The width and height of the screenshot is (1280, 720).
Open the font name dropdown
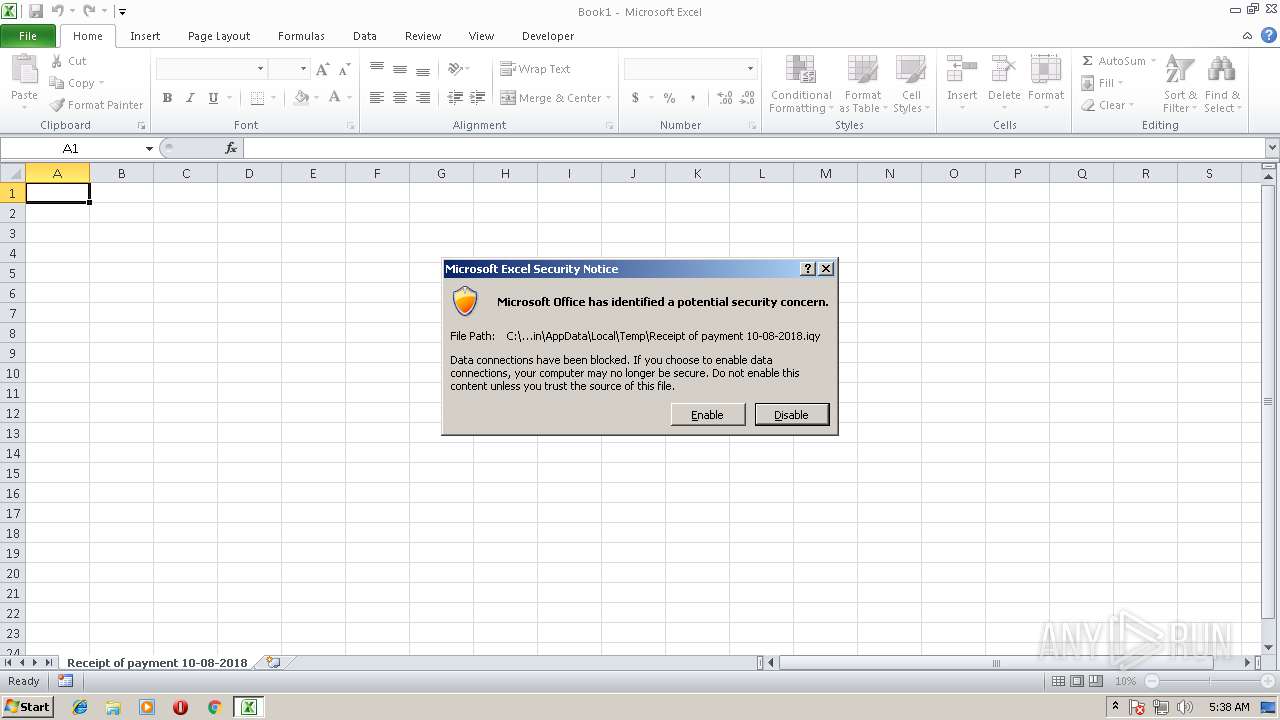261,69
